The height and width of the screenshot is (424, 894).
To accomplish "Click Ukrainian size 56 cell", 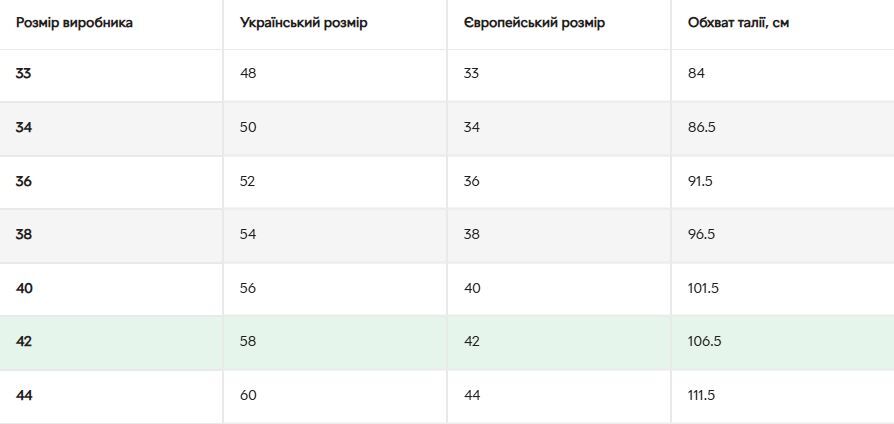I will pos(249,288).
